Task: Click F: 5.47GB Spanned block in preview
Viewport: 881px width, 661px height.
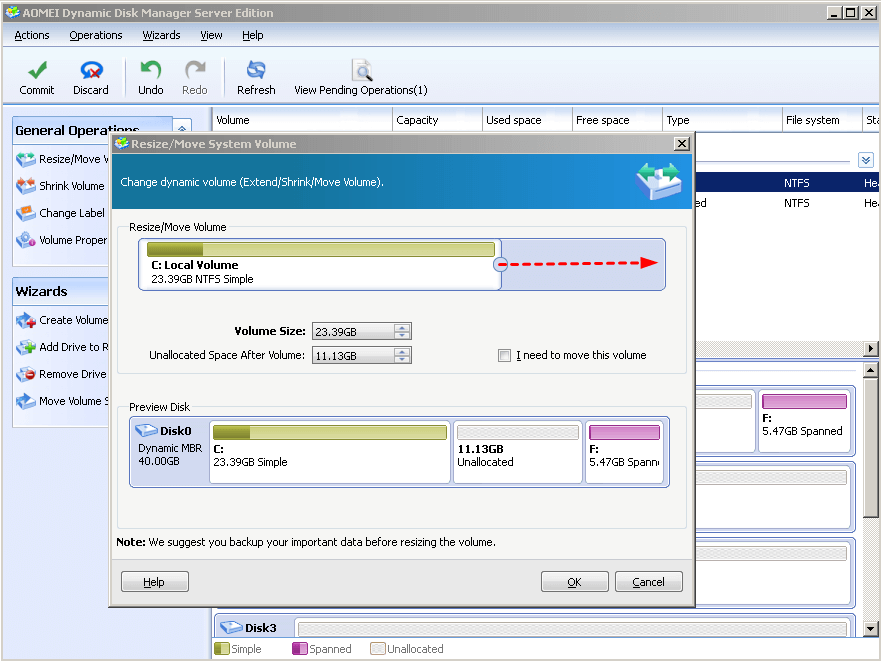Action: (x=625, y=452)
